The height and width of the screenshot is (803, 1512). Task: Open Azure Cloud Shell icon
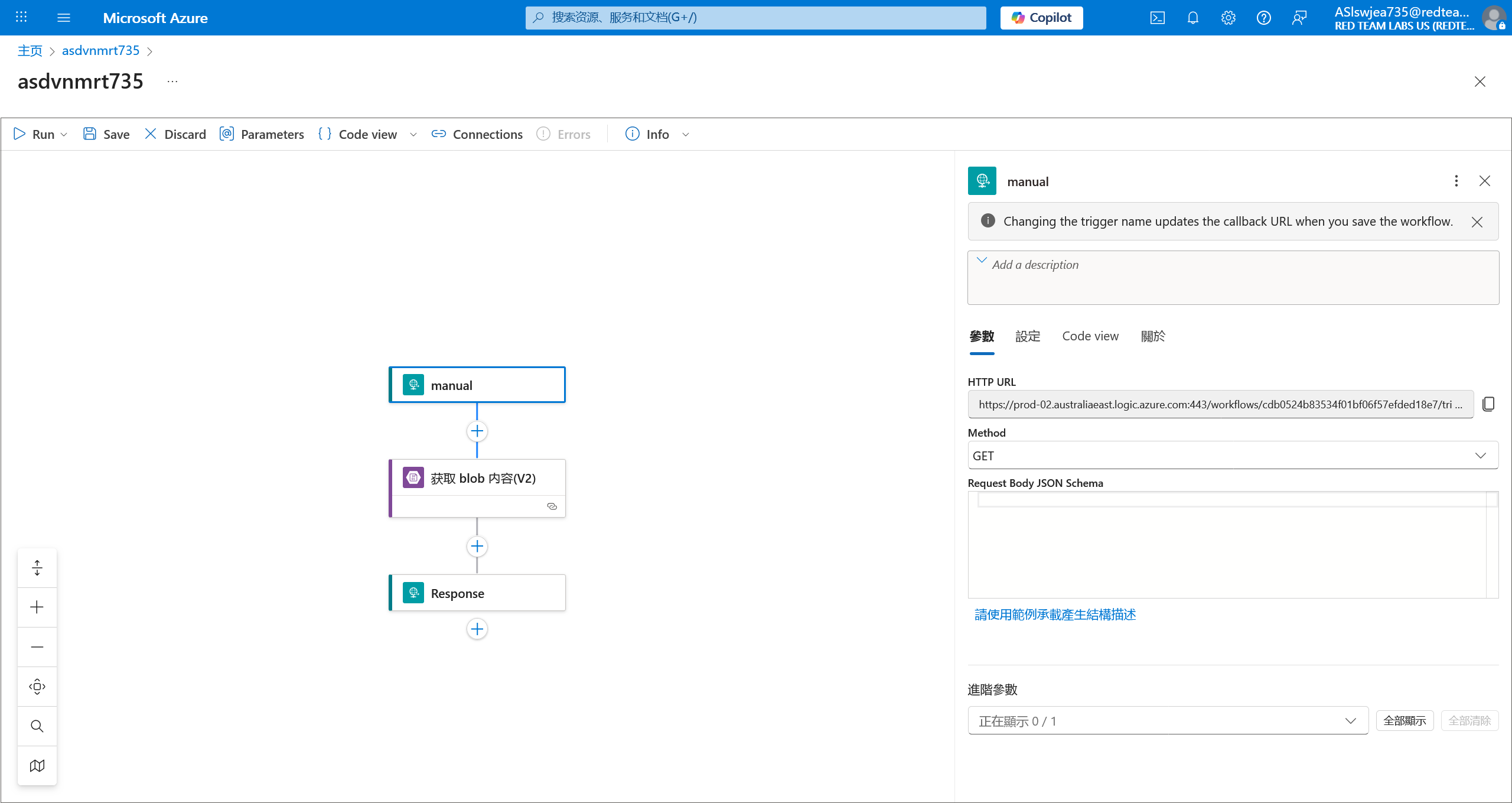tap(1157, 18)
